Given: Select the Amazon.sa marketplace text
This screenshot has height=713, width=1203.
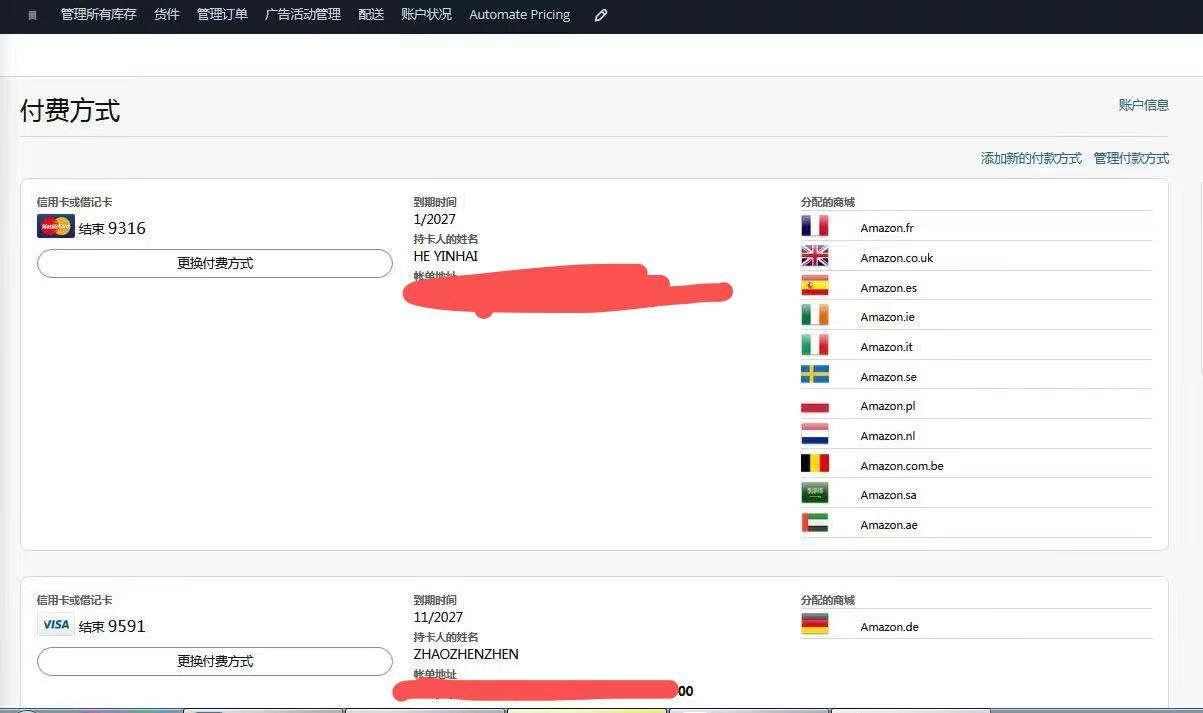Looking at the screenshot, I should coord(889,495).
